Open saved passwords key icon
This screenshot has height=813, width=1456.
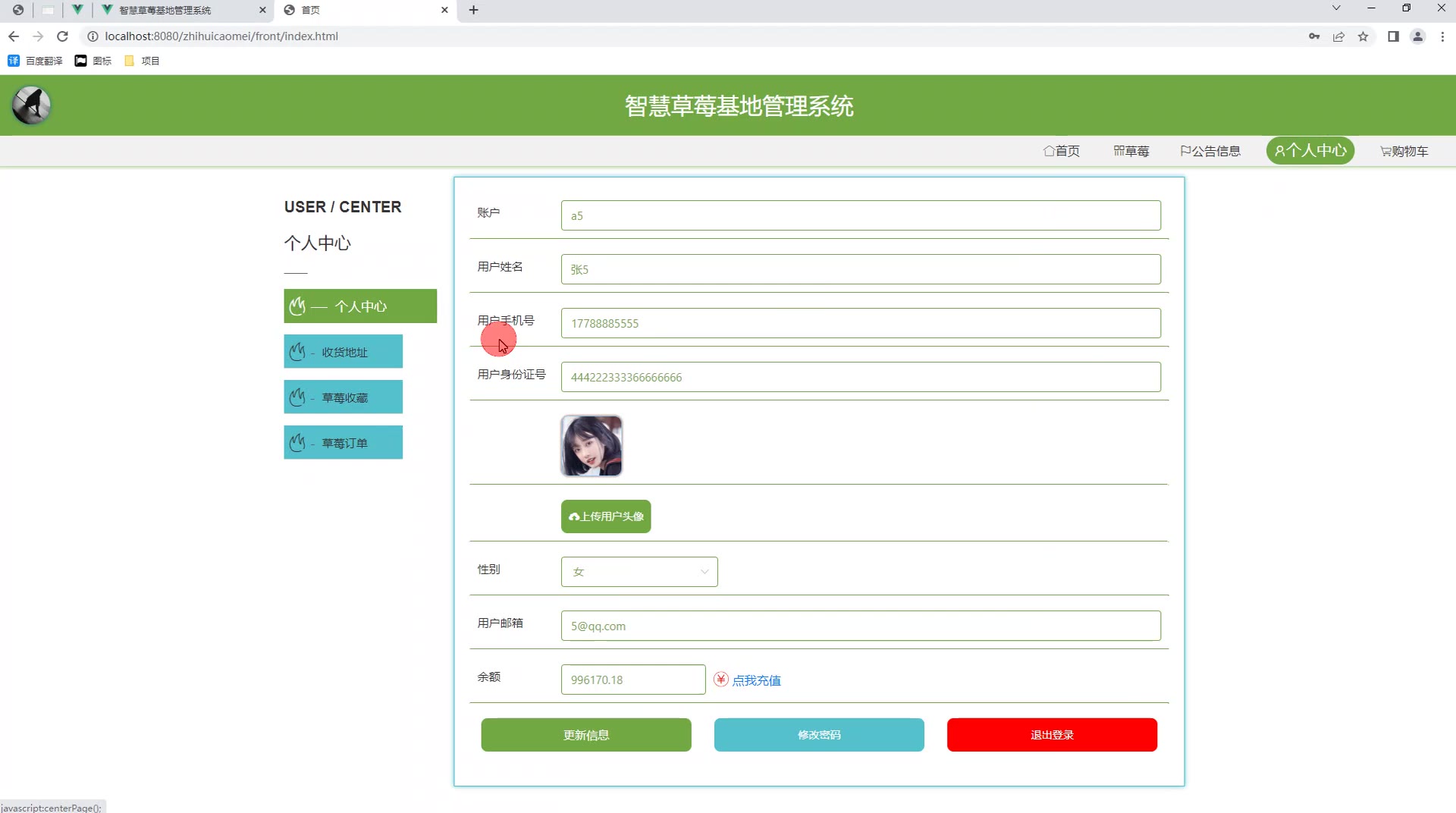coord(1314,36)
